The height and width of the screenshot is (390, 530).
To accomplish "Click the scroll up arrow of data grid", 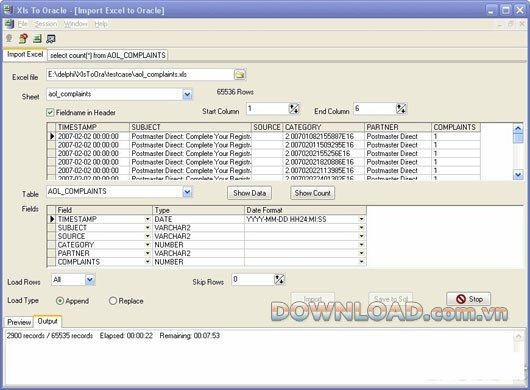I will [x=518, y=128].
